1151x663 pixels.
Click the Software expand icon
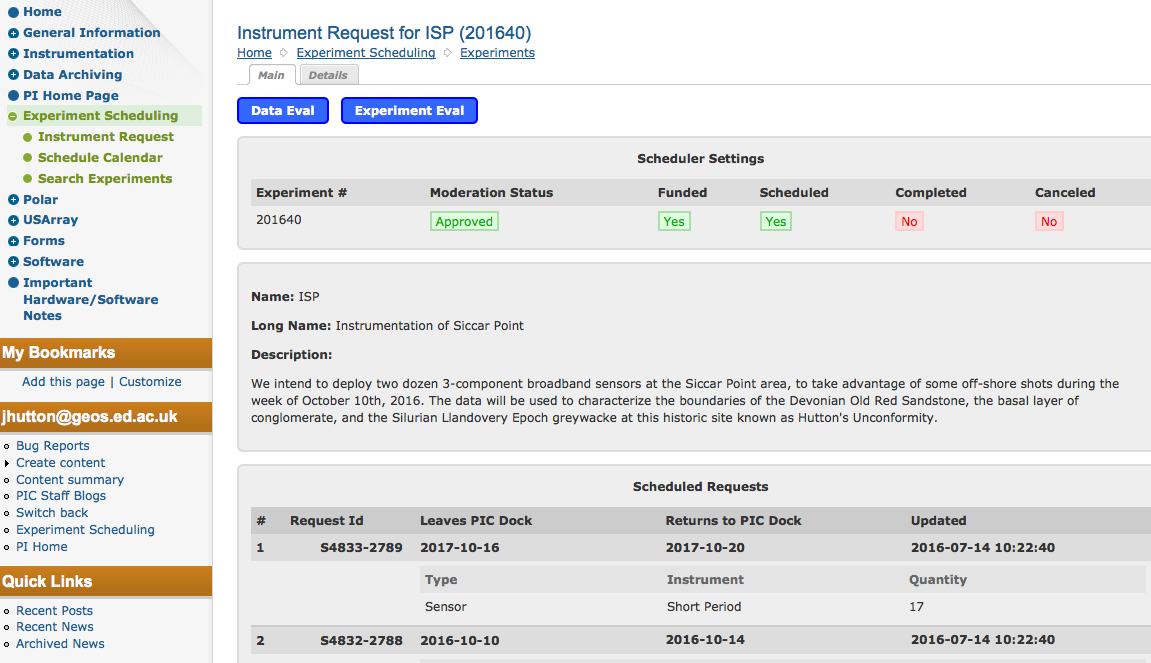[13, 262]
